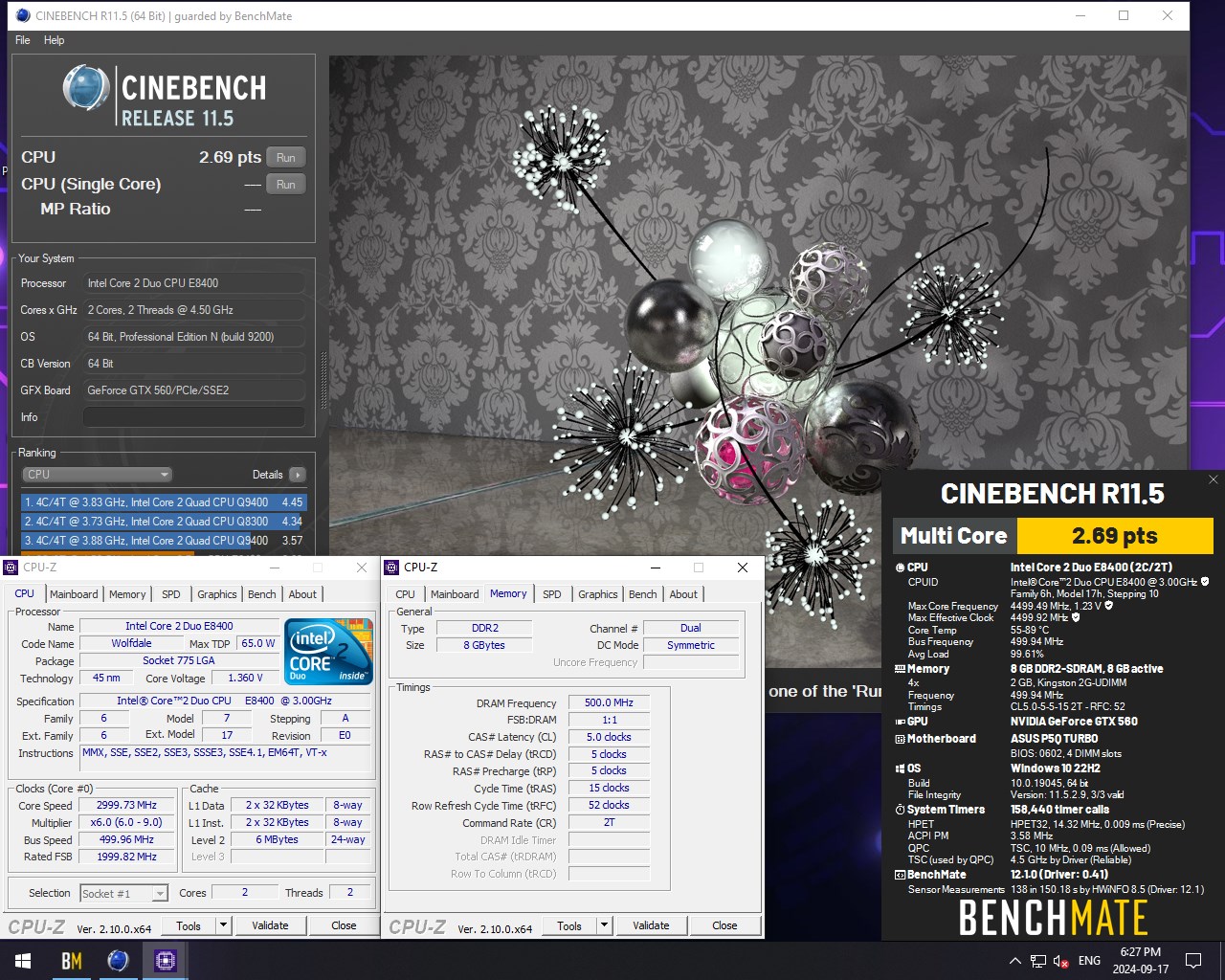Open the Cinebench Help menu
Viewport: 1225px width, 980px height.
click(54, 40)
